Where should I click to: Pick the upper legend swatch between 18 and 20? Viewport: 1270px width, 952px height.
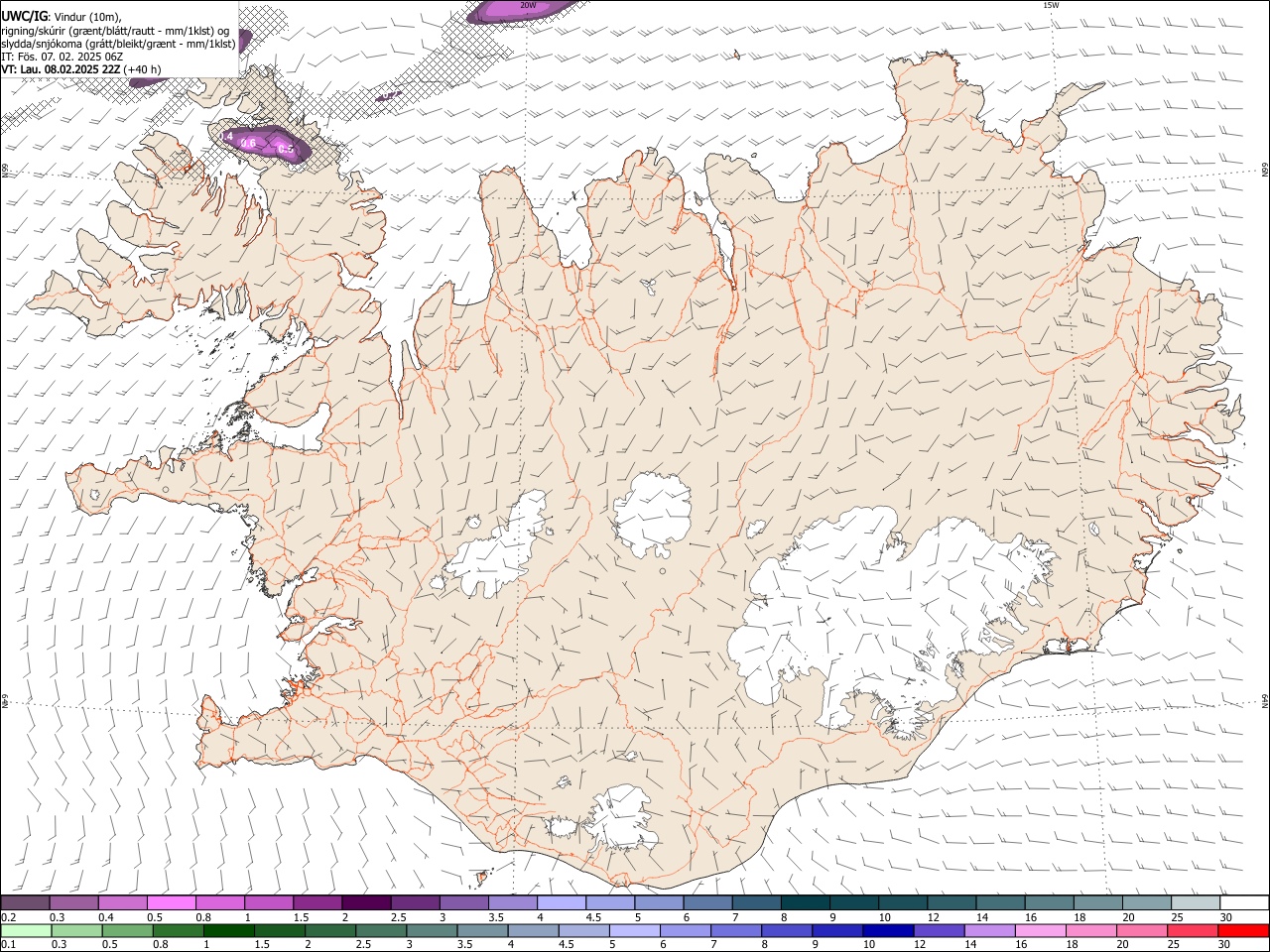click(1098, 902)
